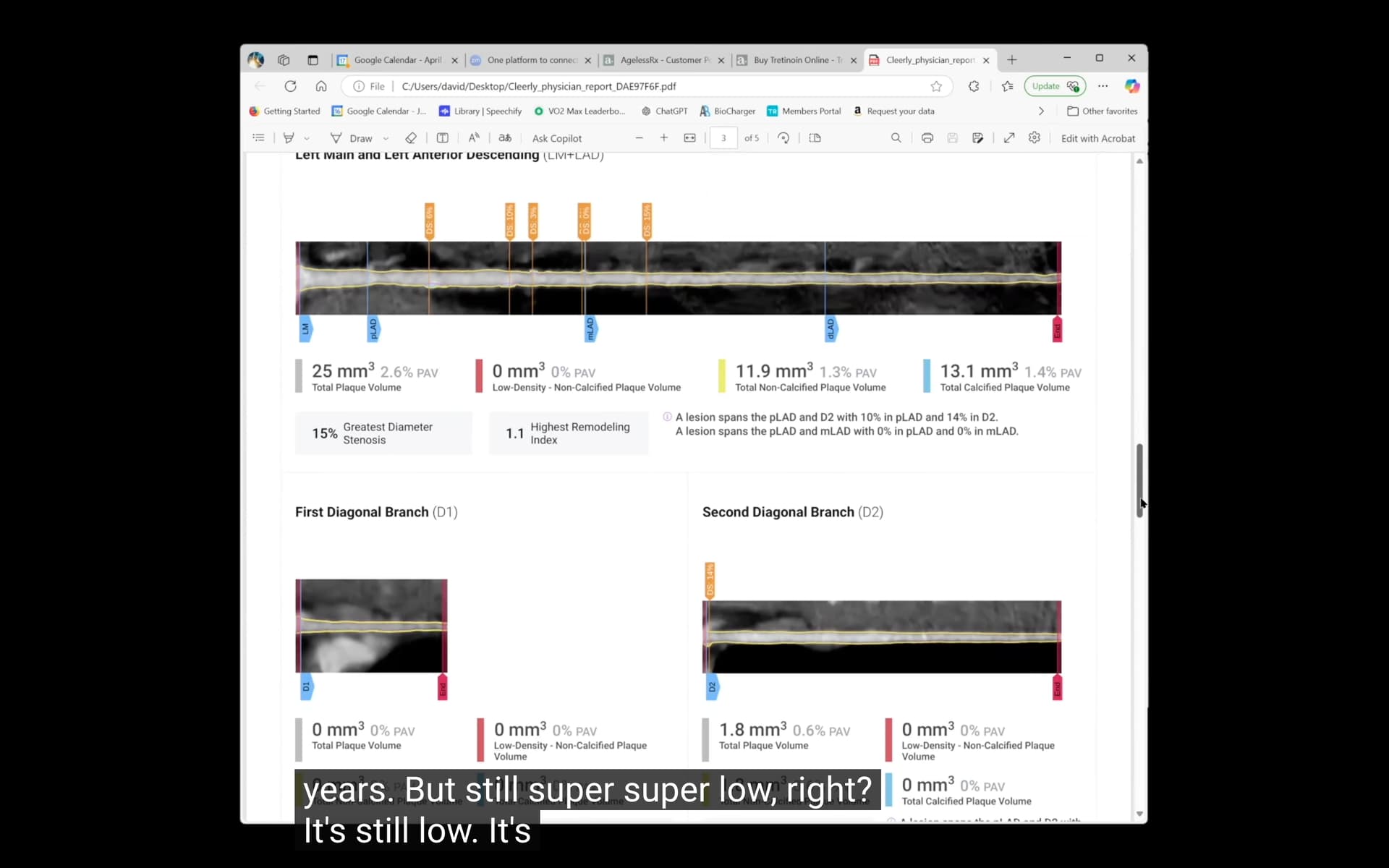Click the scrollbar up arrow
Viewport: 1389px width, 868px height.
tap(1139, 161)
